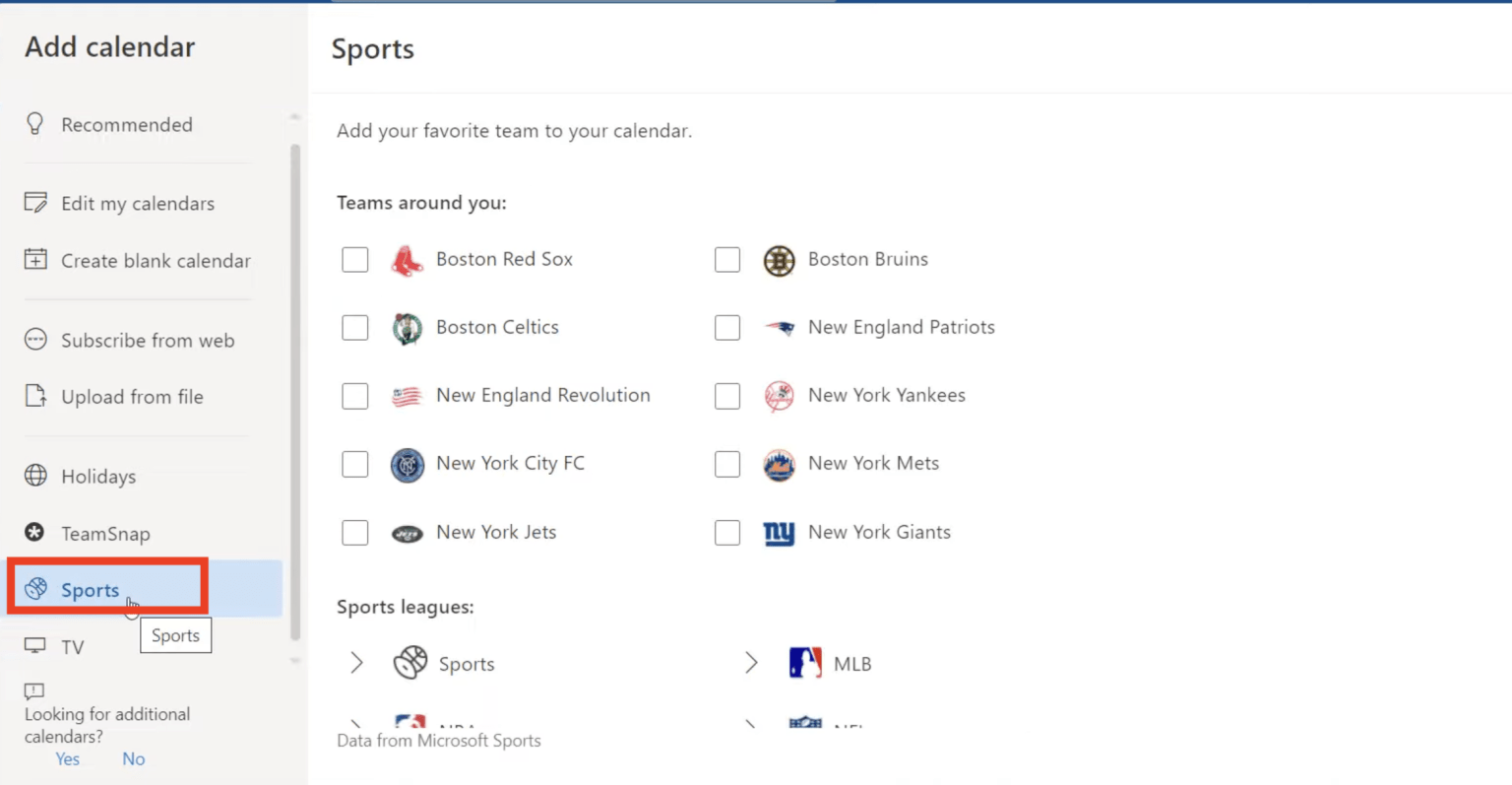Click the Boston Celtics logo icon
Image resolution: width=1512 pixels, height=785 pixels.
[407, 328]
